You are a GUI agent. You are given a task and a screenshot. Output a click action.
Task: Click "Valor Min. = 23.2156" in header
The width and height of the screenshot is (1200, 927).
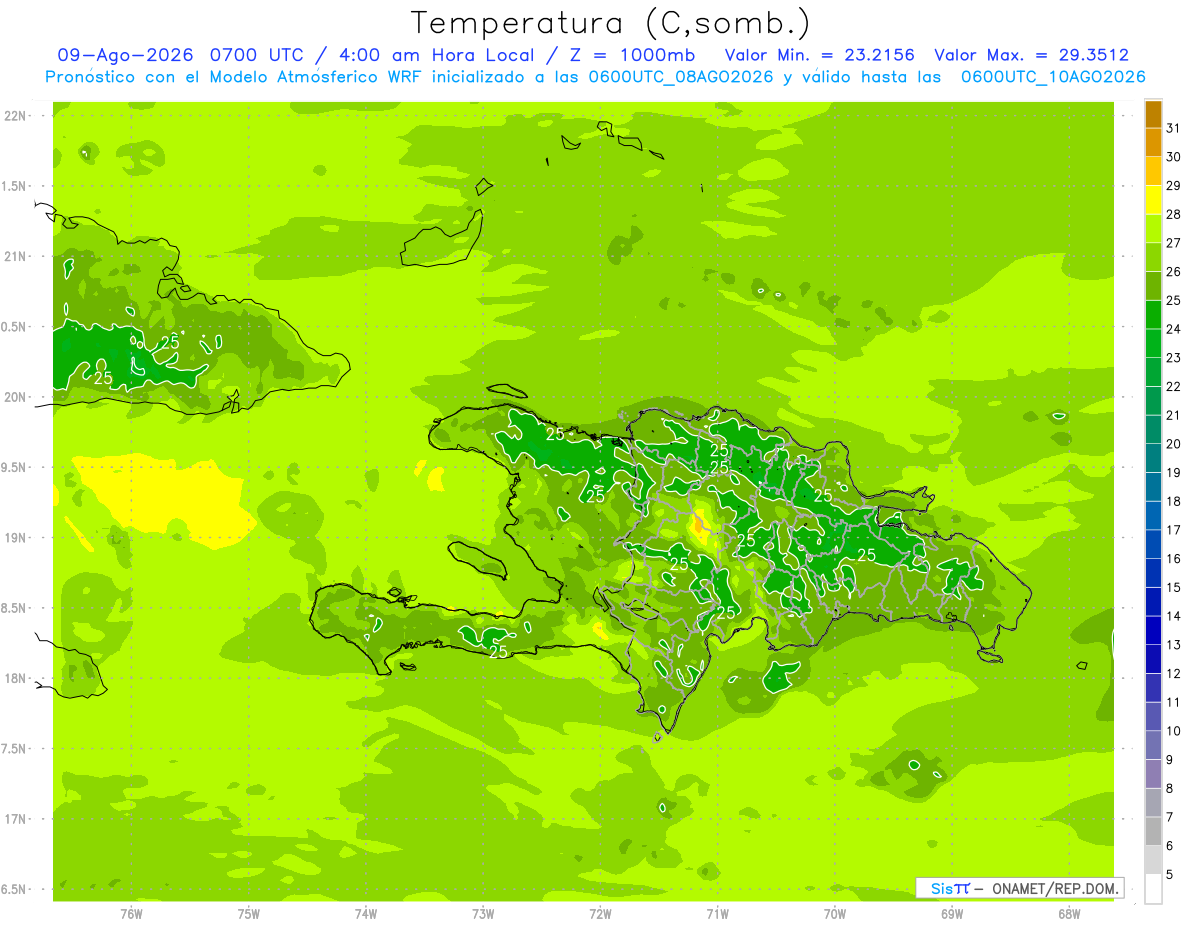pyautogui.click(x=819, y=55)
